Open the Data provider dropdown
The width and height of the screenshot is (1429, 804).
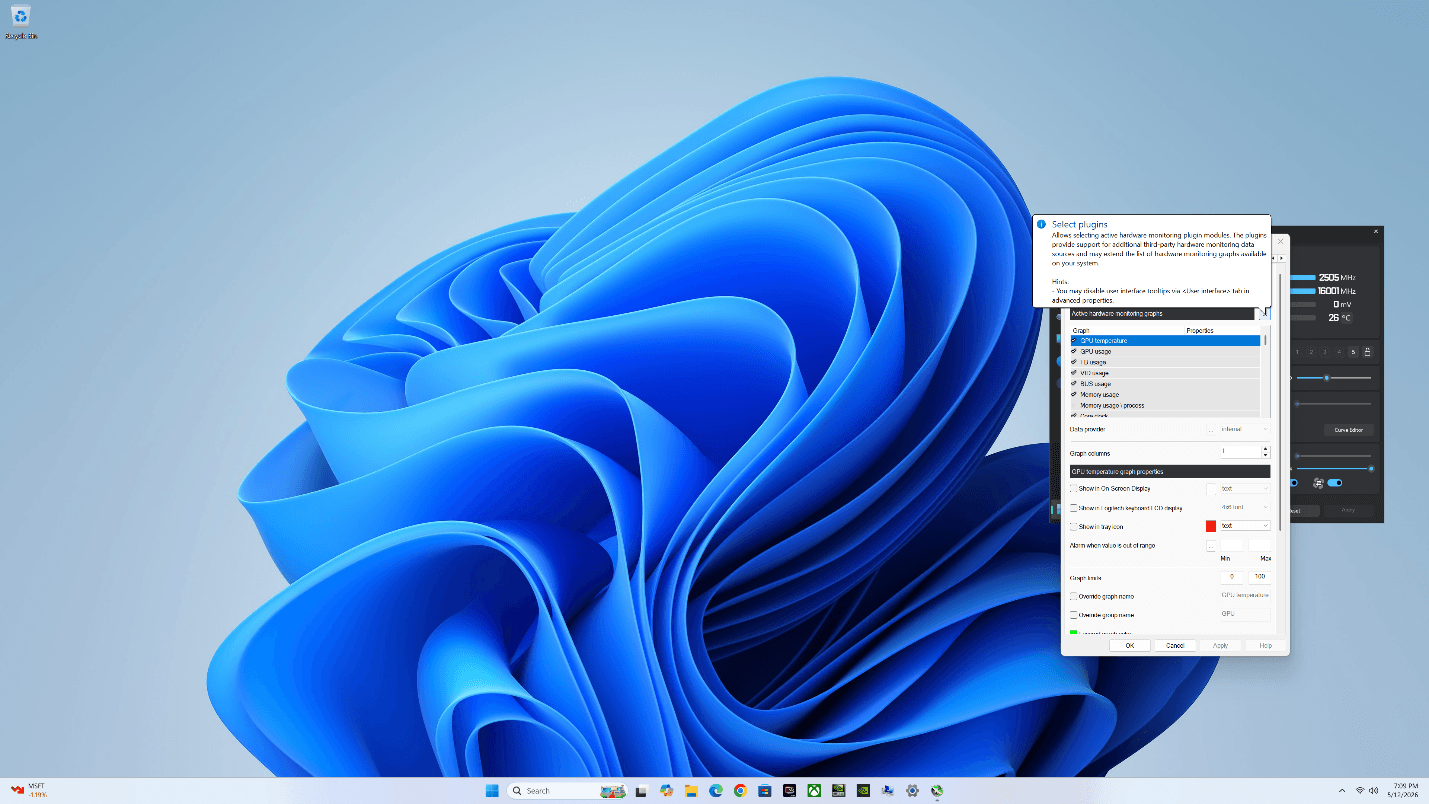pos(1244,429)
